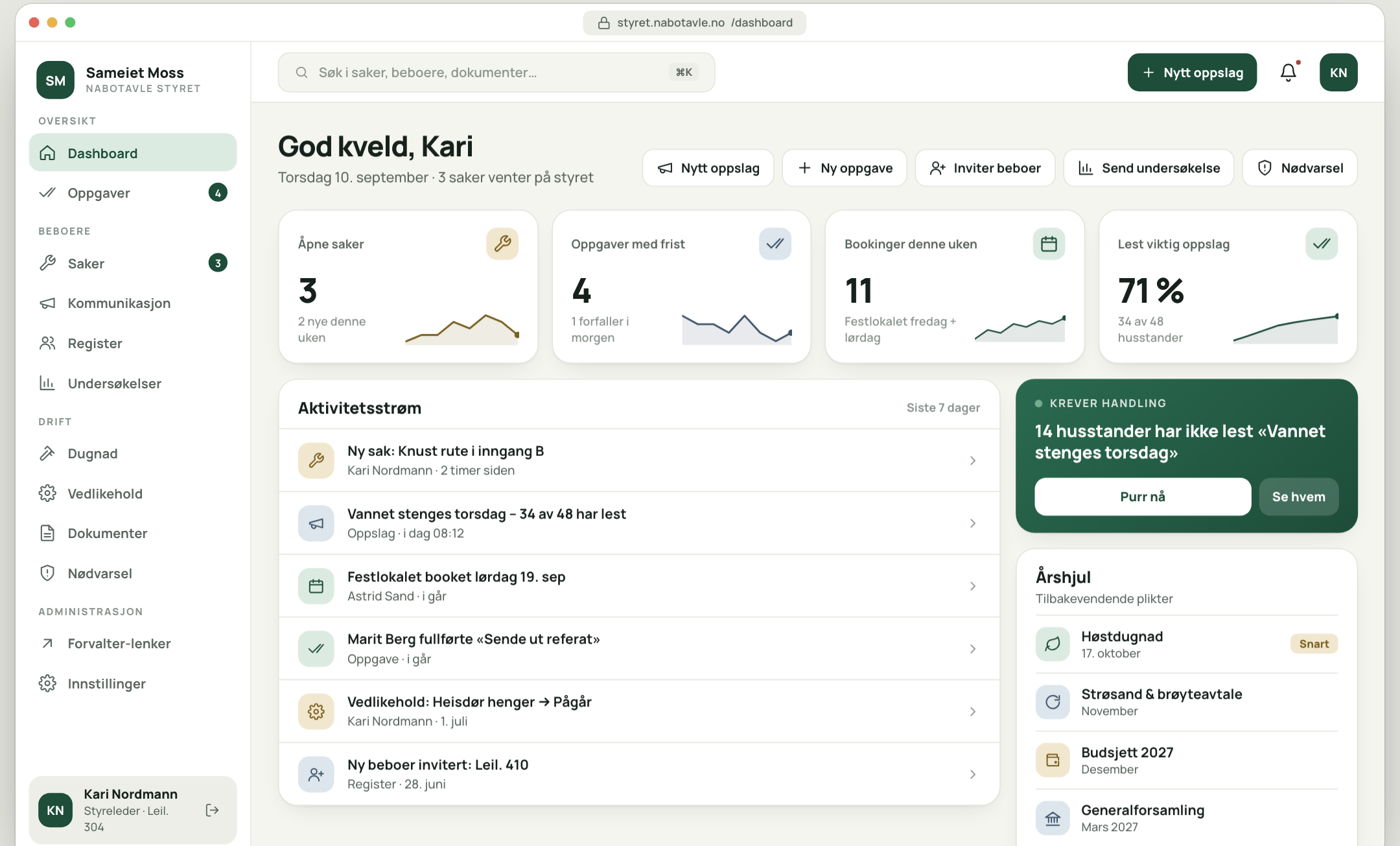Click Ny oppgave quick action
This screenshot has height=846, width=1400.
[845, 168]
